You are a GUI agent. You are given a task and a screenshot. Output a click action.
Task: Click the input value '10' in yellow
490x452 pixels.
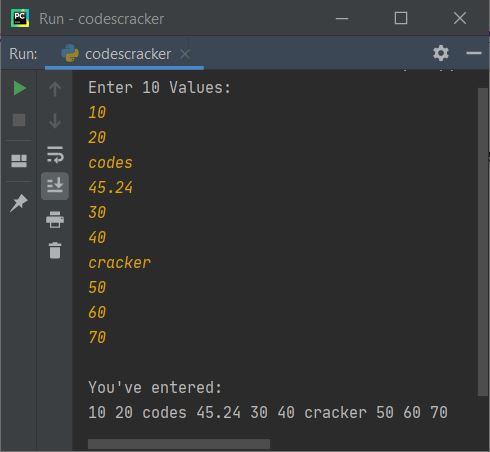point(97,113)
